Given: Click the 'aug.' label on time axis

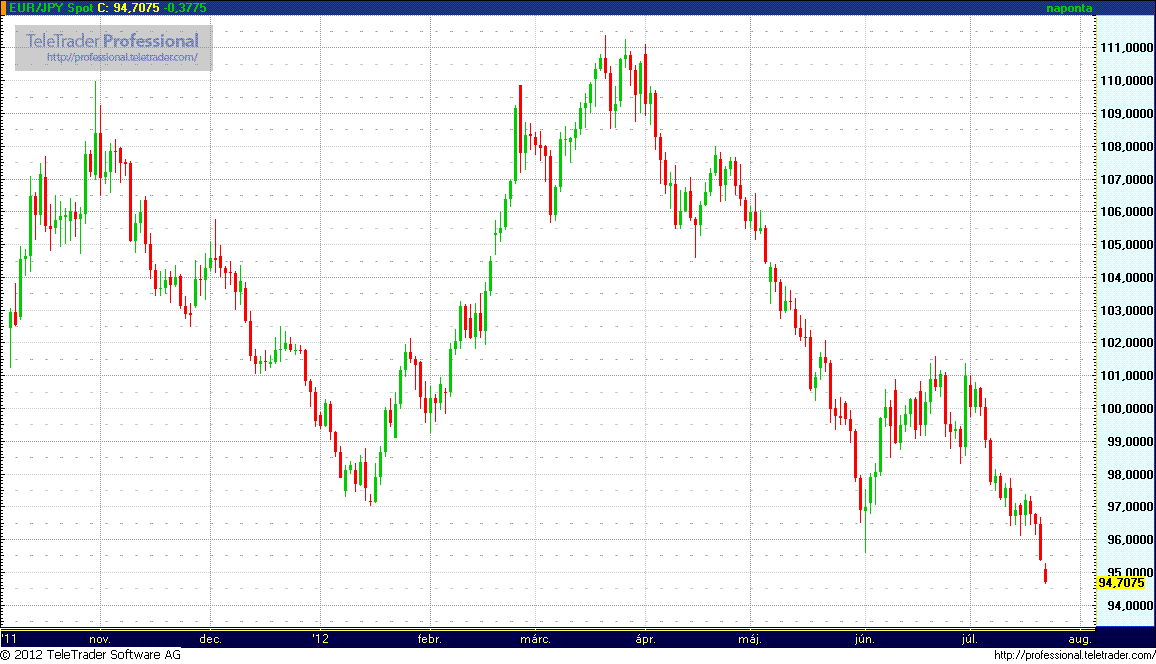Looking at the screenshot, I should click(1079, 638).
